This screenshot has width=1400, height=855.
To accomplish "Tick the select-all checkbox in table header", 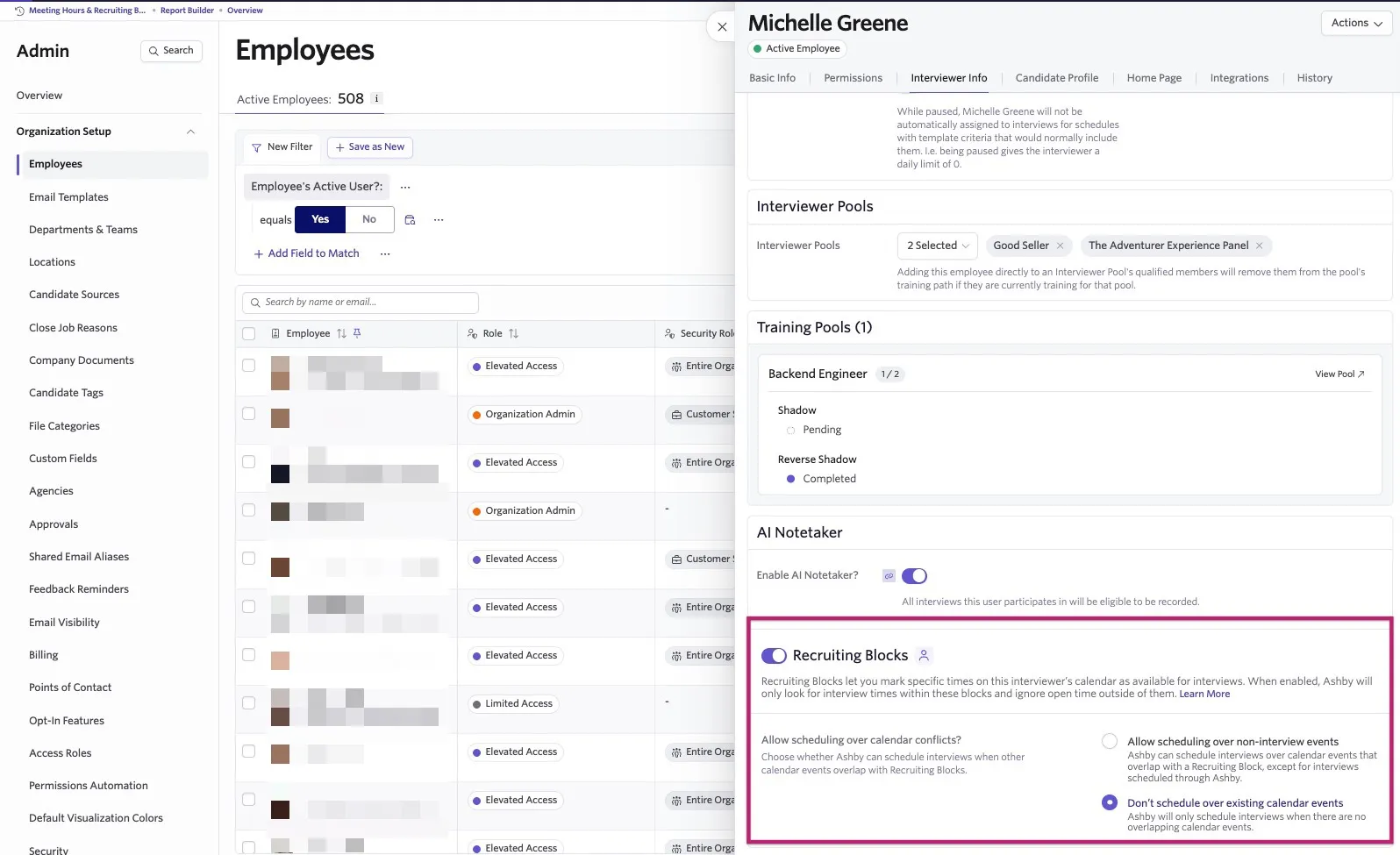I will [x=249, y=333].
